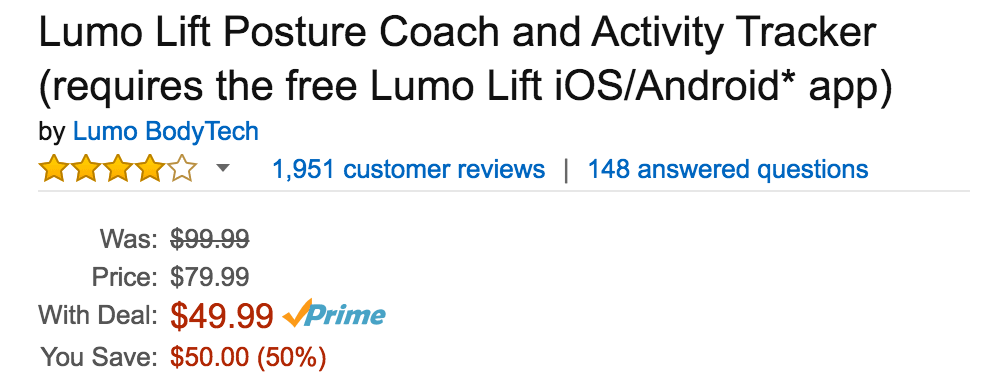This screenshot has width=998, height=392.
Task: Click the empty fifth rating star
Action: point(181,169)
